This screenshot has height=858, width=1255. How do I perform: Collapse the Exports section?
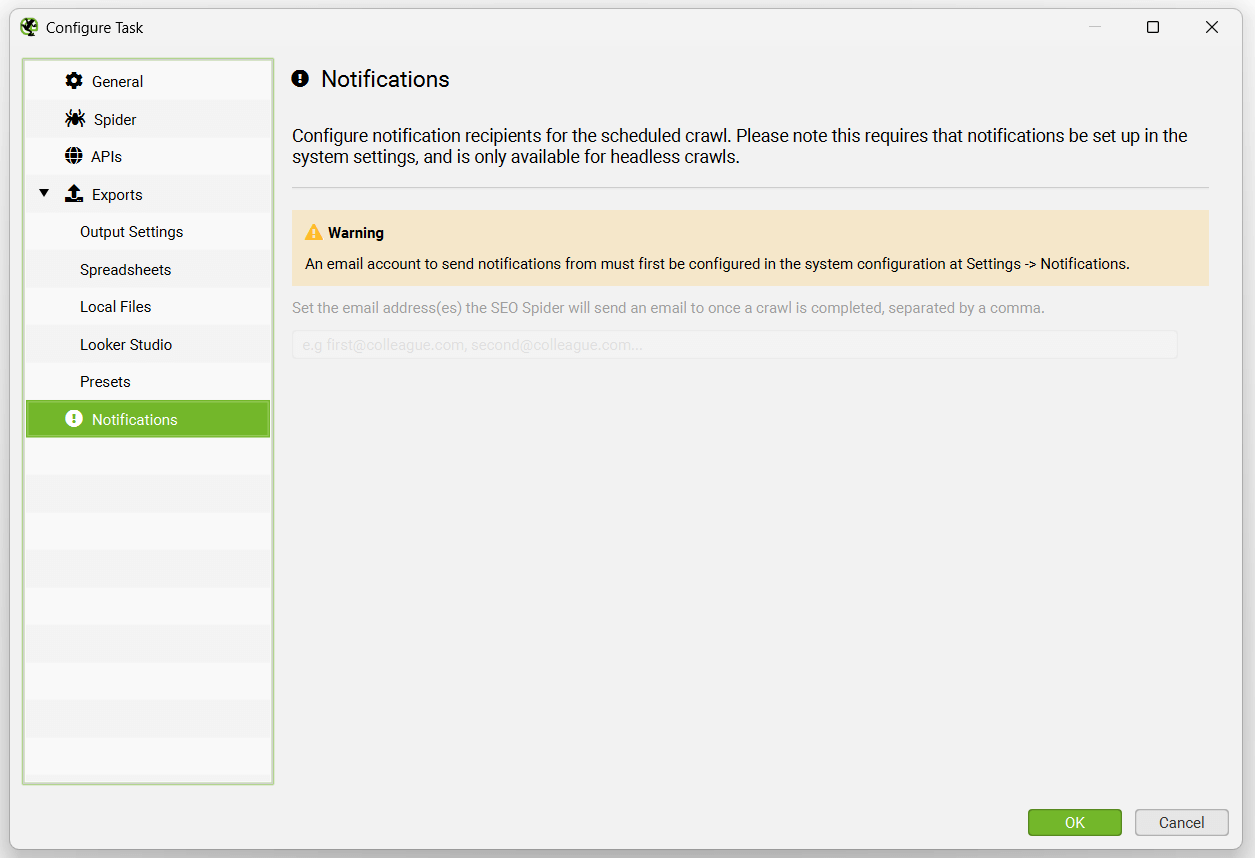(x=44, y=193)
